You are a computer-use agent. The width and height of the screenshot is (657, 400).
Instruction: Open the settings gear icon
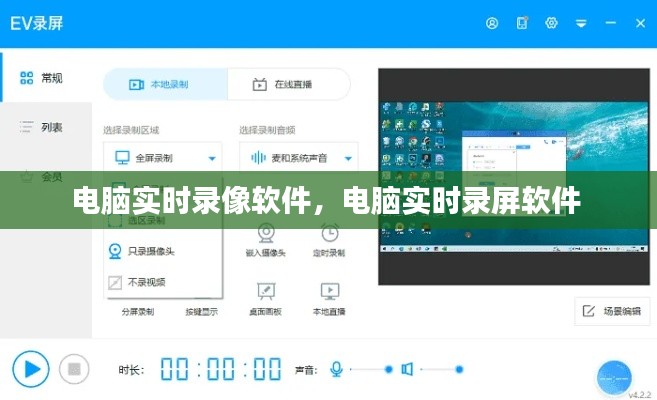[x=551, y=23]
